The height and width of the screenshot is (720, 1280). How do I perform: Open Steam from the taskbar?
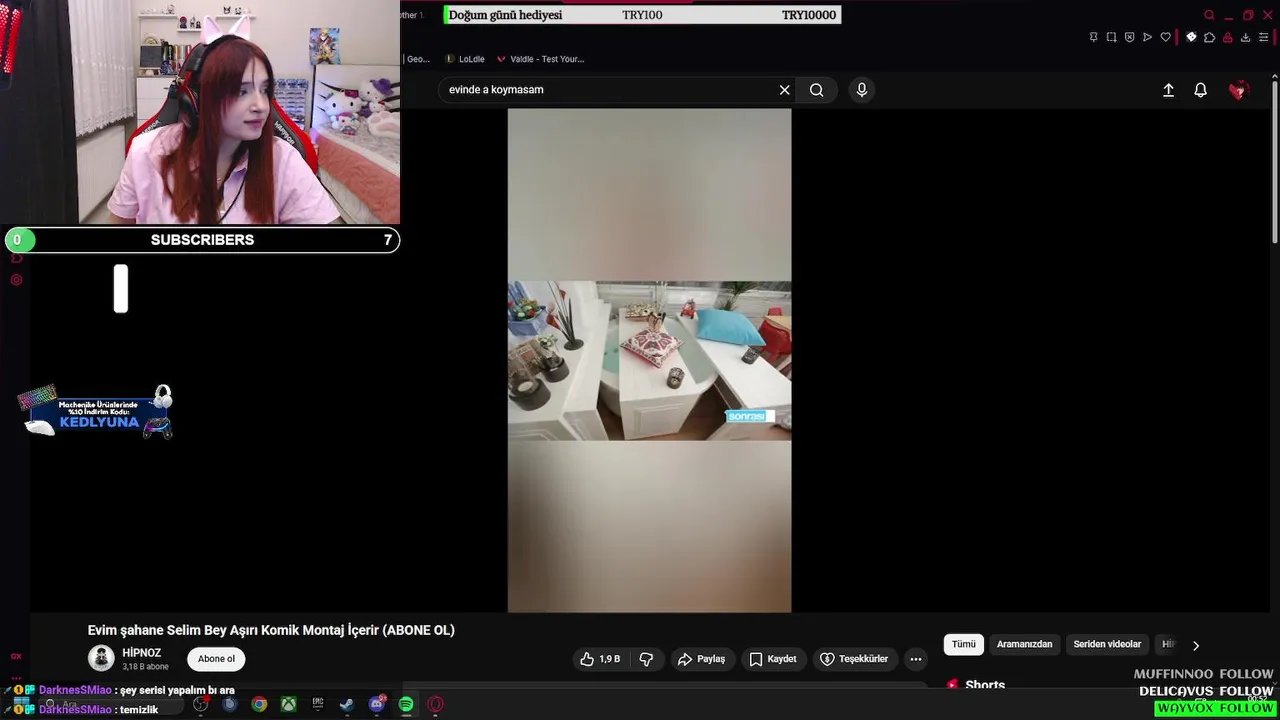click(347, 704)
